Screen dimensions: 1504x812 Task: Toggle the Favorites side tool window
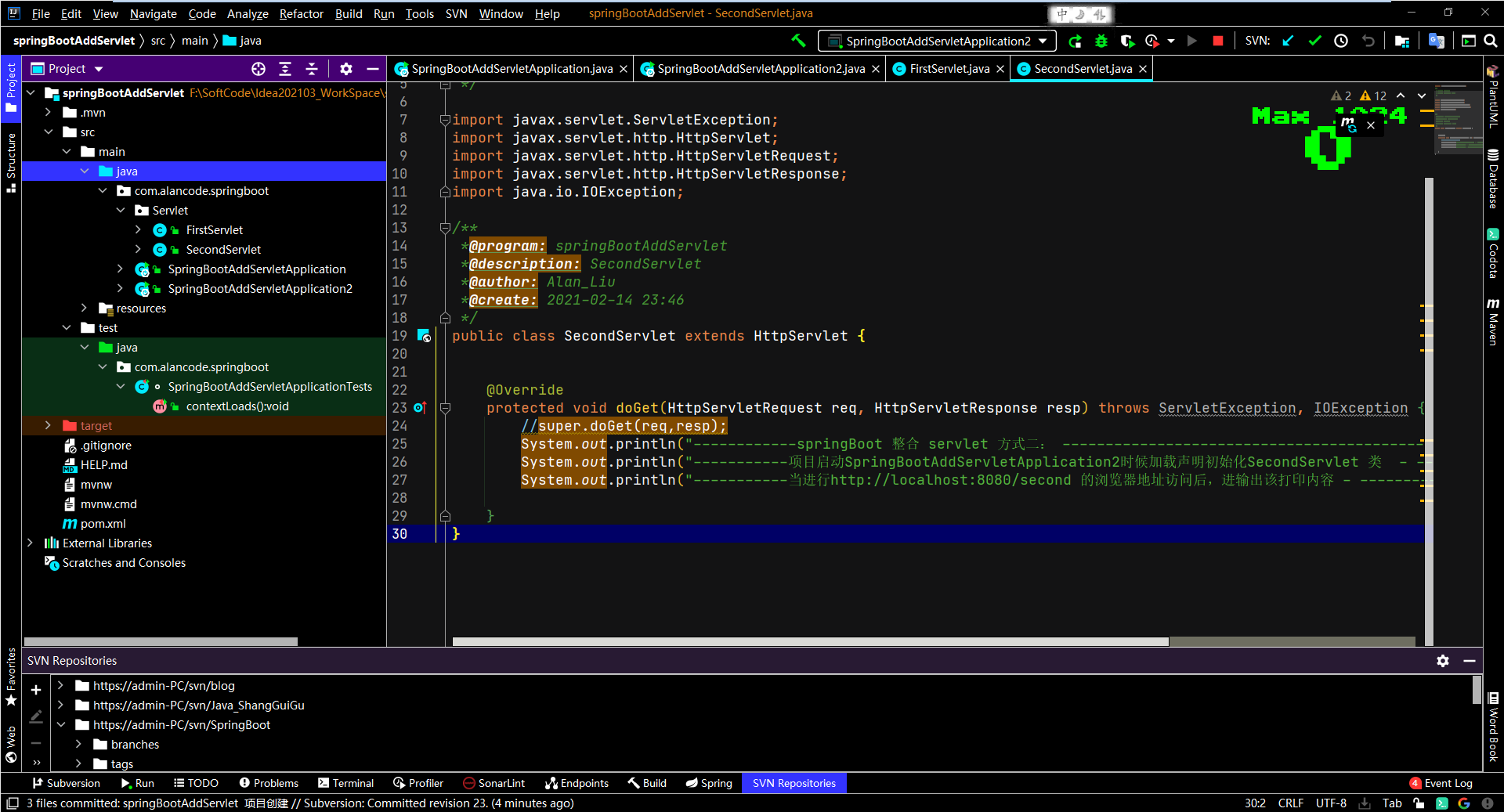11,677
